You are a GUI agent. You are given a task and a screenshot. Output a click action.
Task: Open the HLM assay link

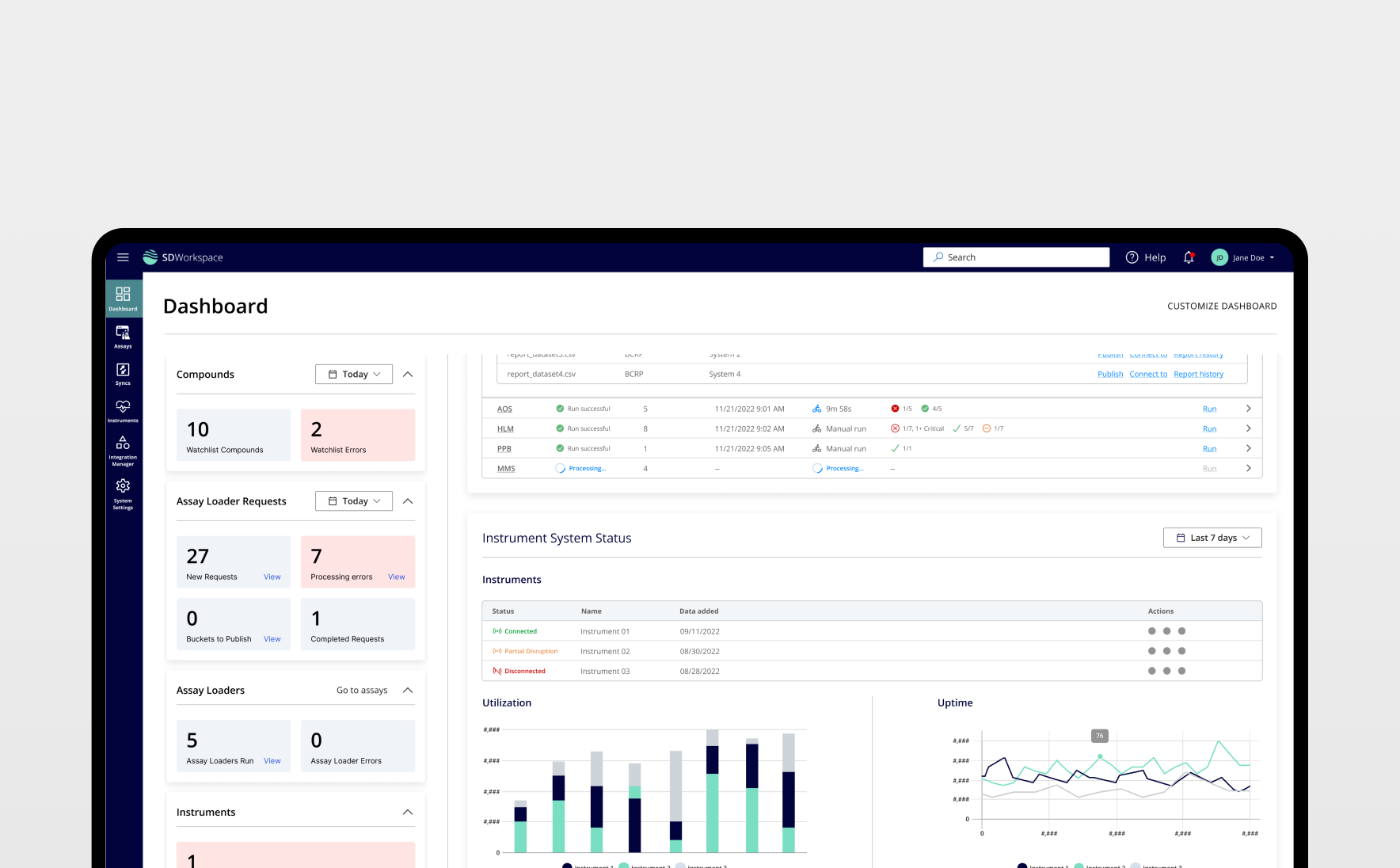coord(505,428)
